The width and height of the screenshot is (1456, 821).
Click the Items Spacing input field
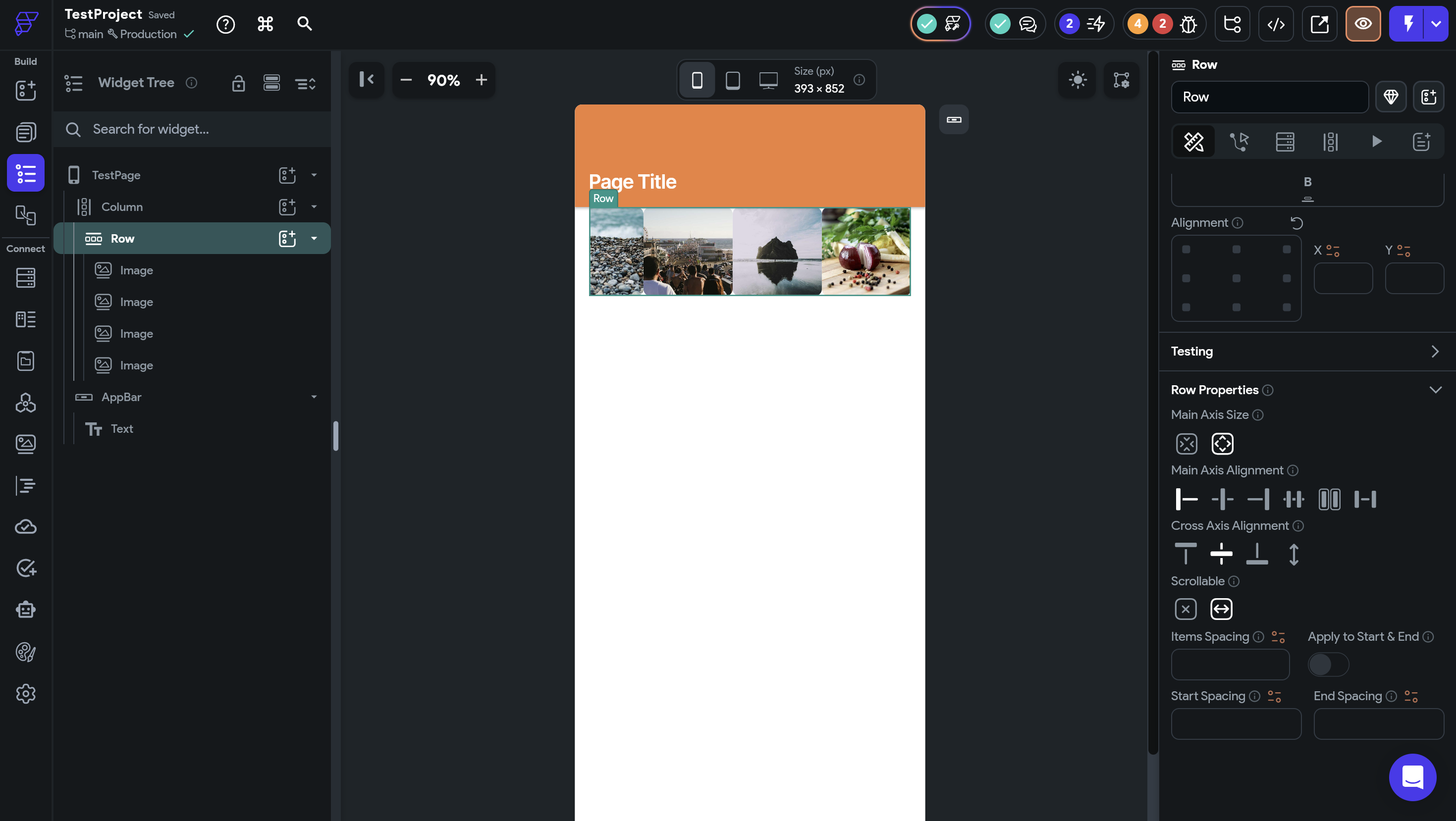pos(1230,665)
